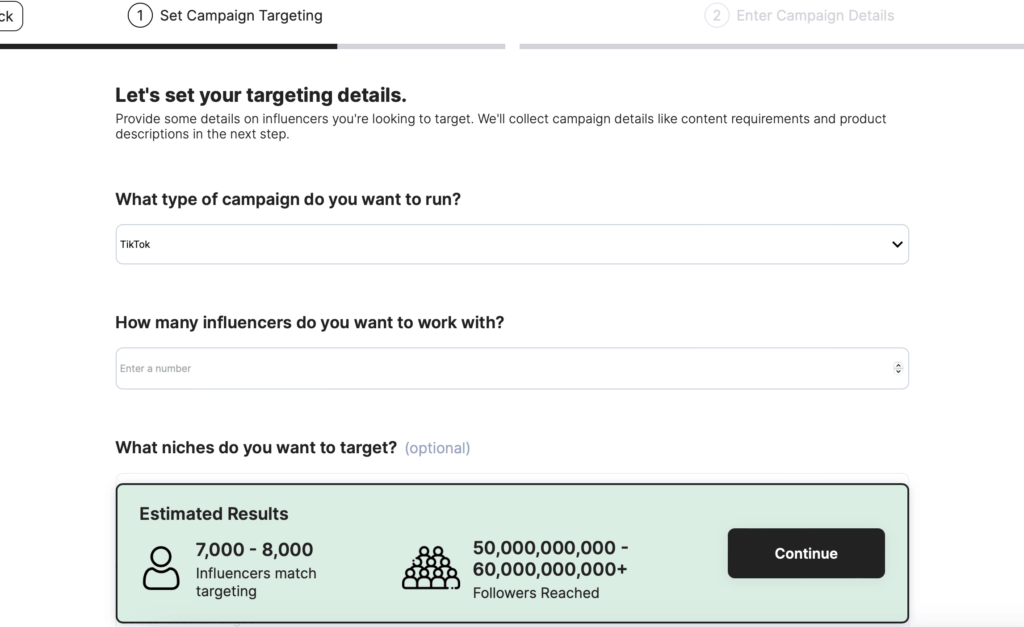Screen dimensions: 1024x627
Task: Increase influencer count with the up arrow
Action: [x=898, y=365]
